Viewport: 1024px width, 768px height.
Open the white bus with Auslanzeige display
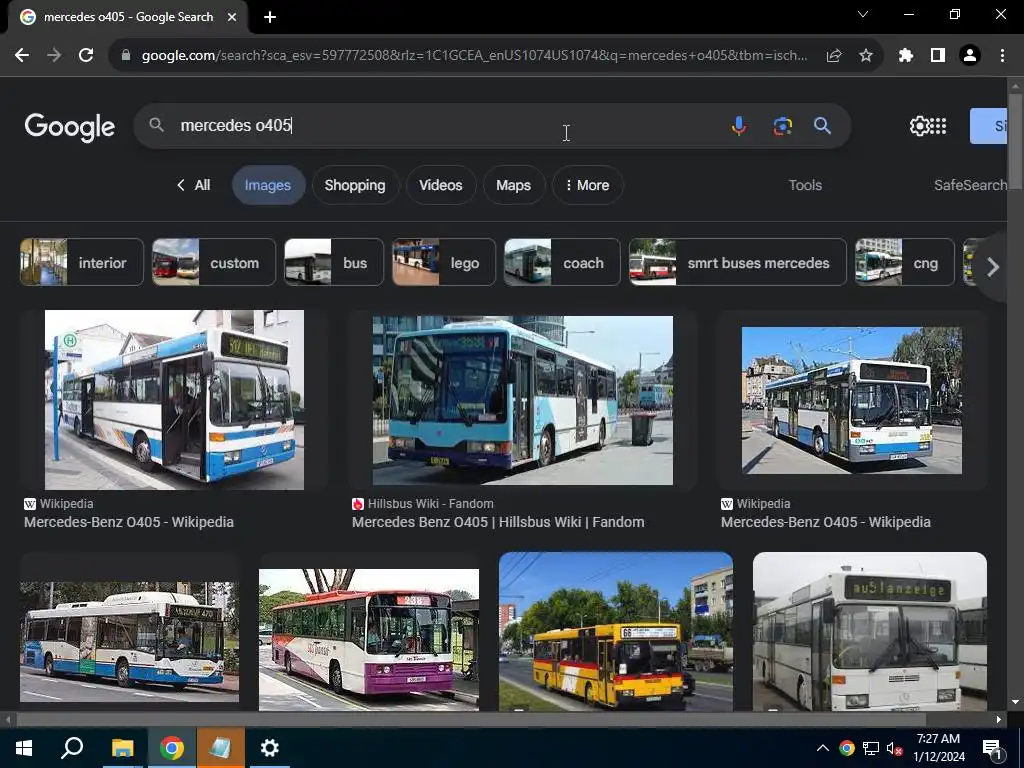pyautogui.click(x=870, y=632)
